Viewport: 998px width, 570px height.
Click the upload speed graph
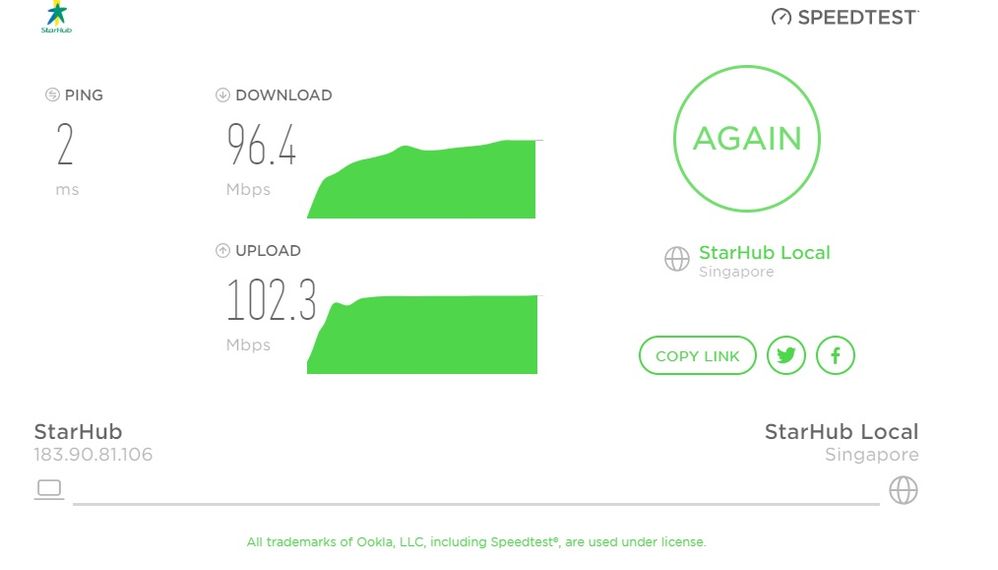424,334
